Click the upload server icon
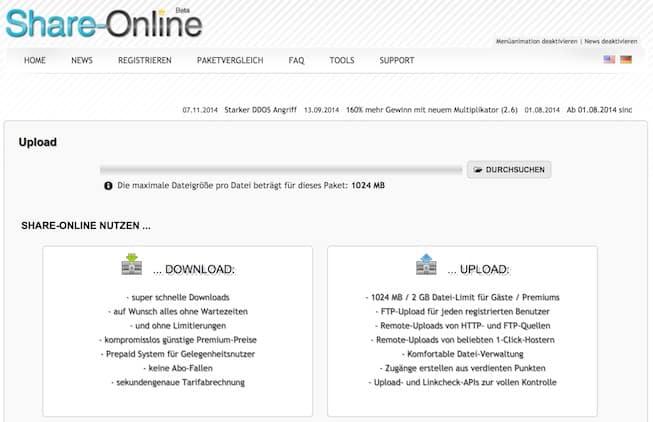653x422 pixels. coord(426,266)
